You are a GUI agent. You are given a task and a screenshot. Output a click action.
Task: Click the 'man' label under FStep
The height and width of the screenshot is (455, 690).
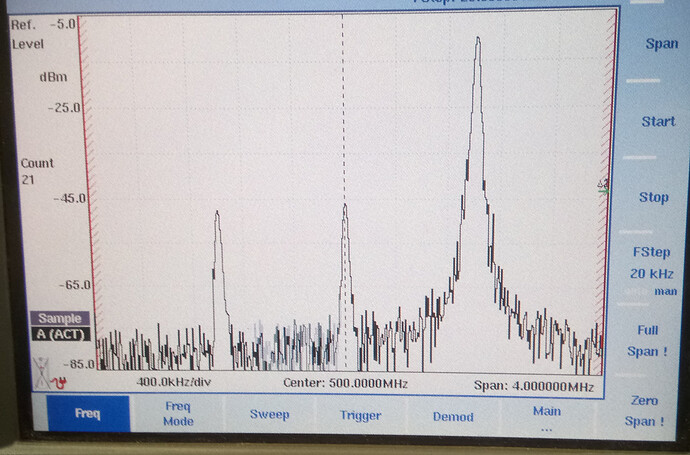point(665,291)
